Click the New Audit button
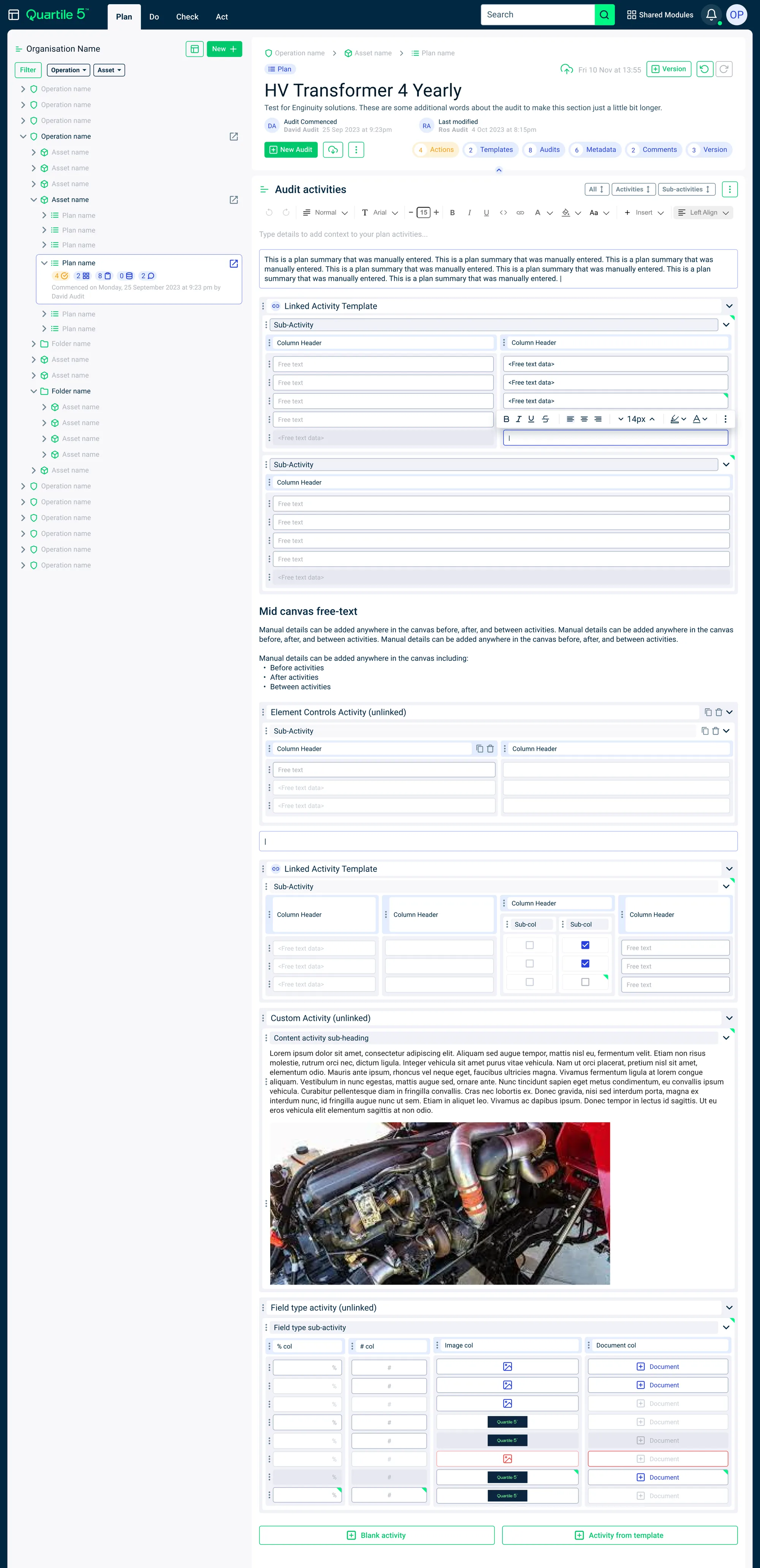Screen dimensions: 760x1568 tap(290, 150)
